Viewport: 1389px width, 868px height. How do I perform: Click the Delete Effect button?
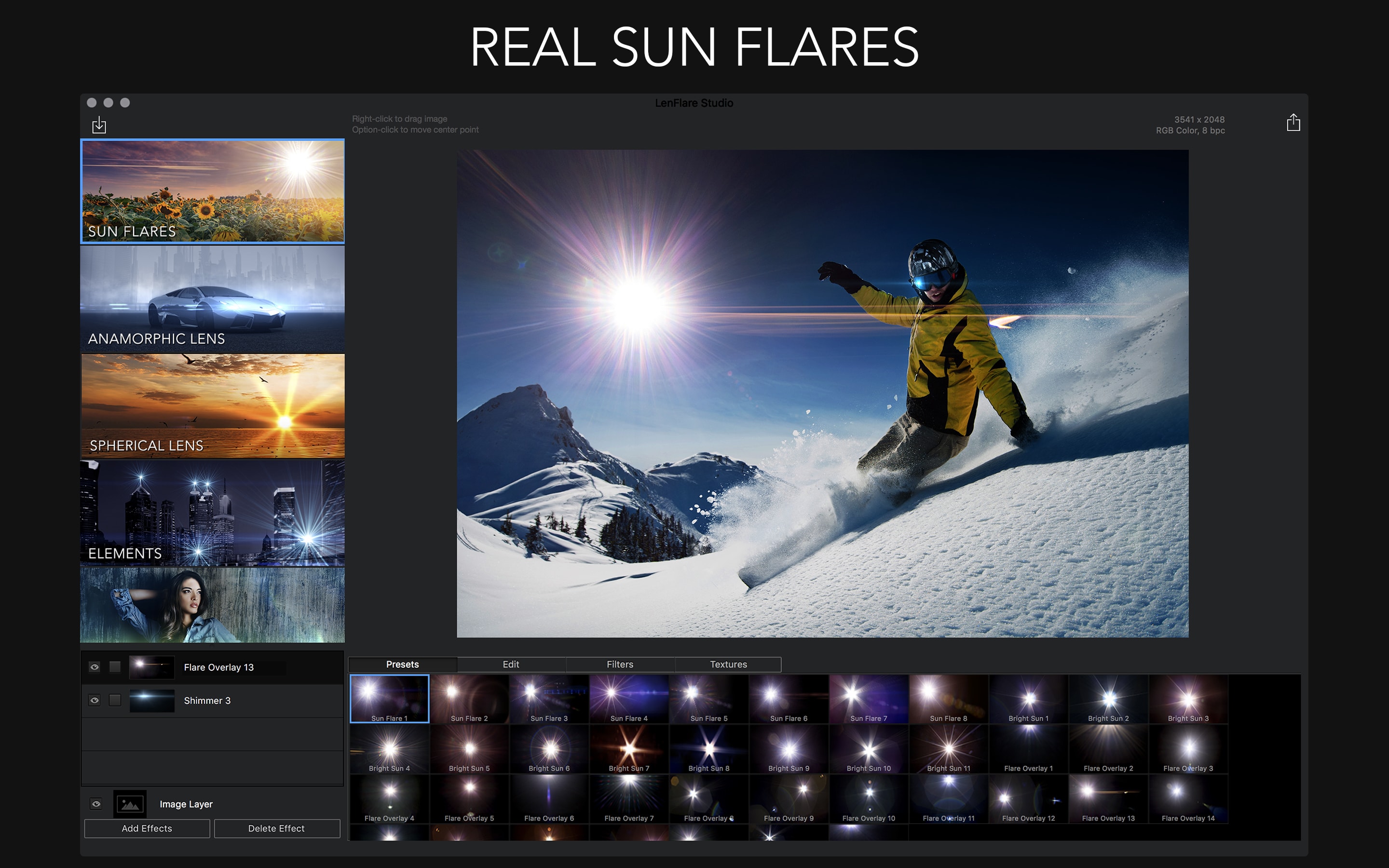(x=277, y=828)
